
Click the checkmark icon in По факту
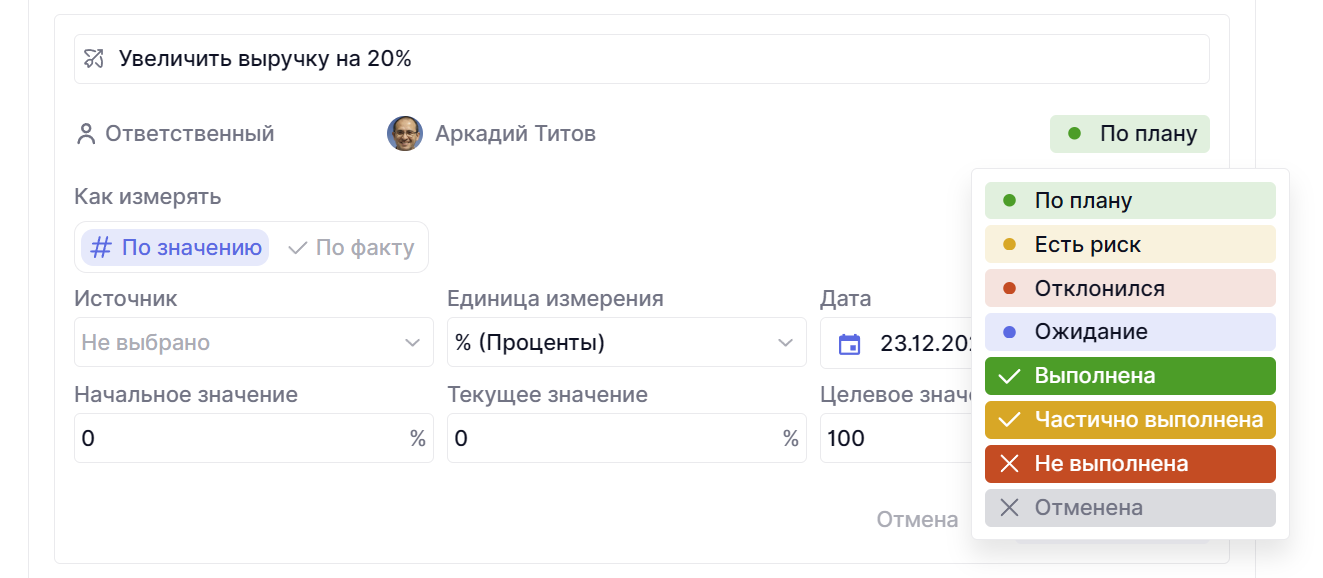tap(297, 248)
